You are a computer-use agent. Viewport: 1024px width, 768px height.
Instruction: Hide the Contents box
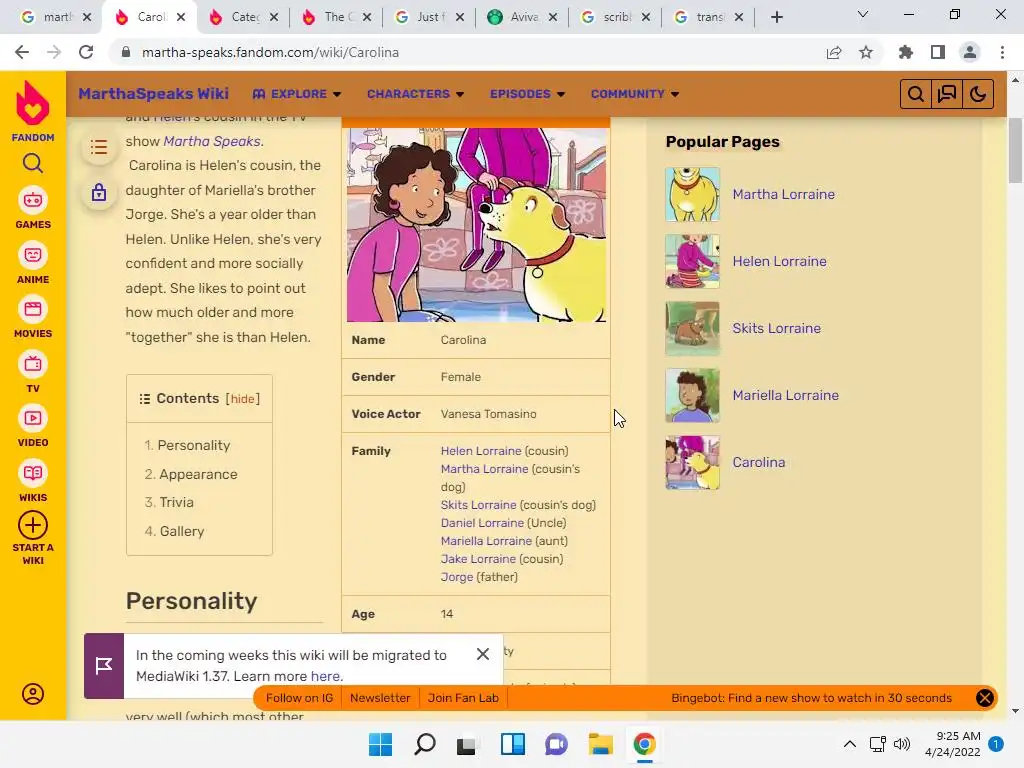click(x=242, y=399)
